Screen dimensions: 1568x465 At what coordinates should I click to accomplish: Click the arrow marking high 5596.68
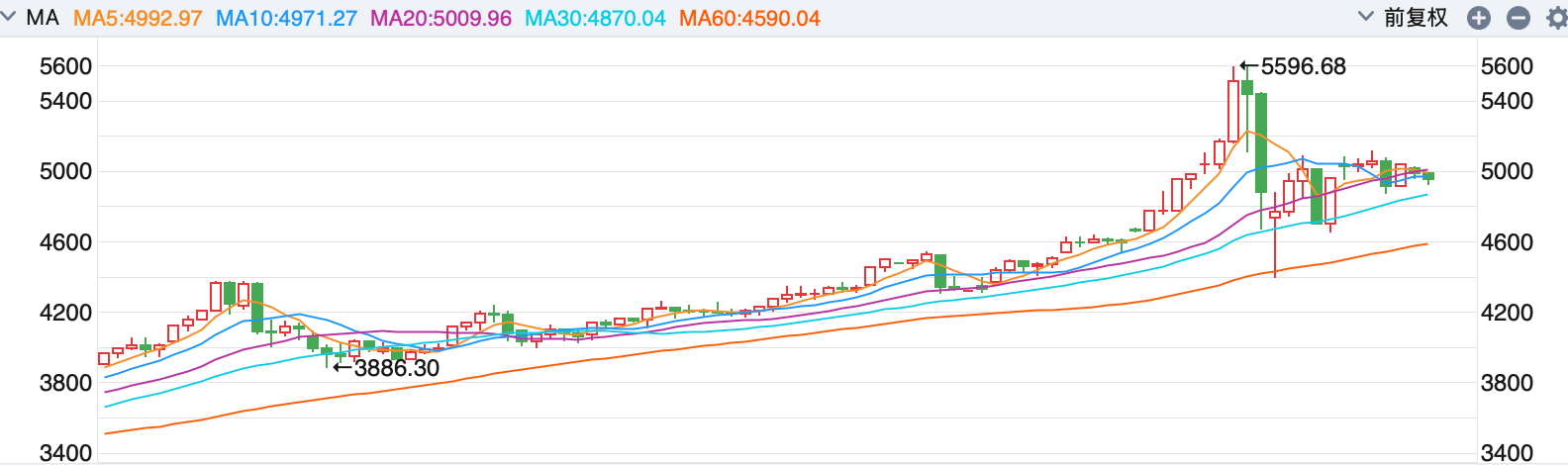pos(1249,67)
